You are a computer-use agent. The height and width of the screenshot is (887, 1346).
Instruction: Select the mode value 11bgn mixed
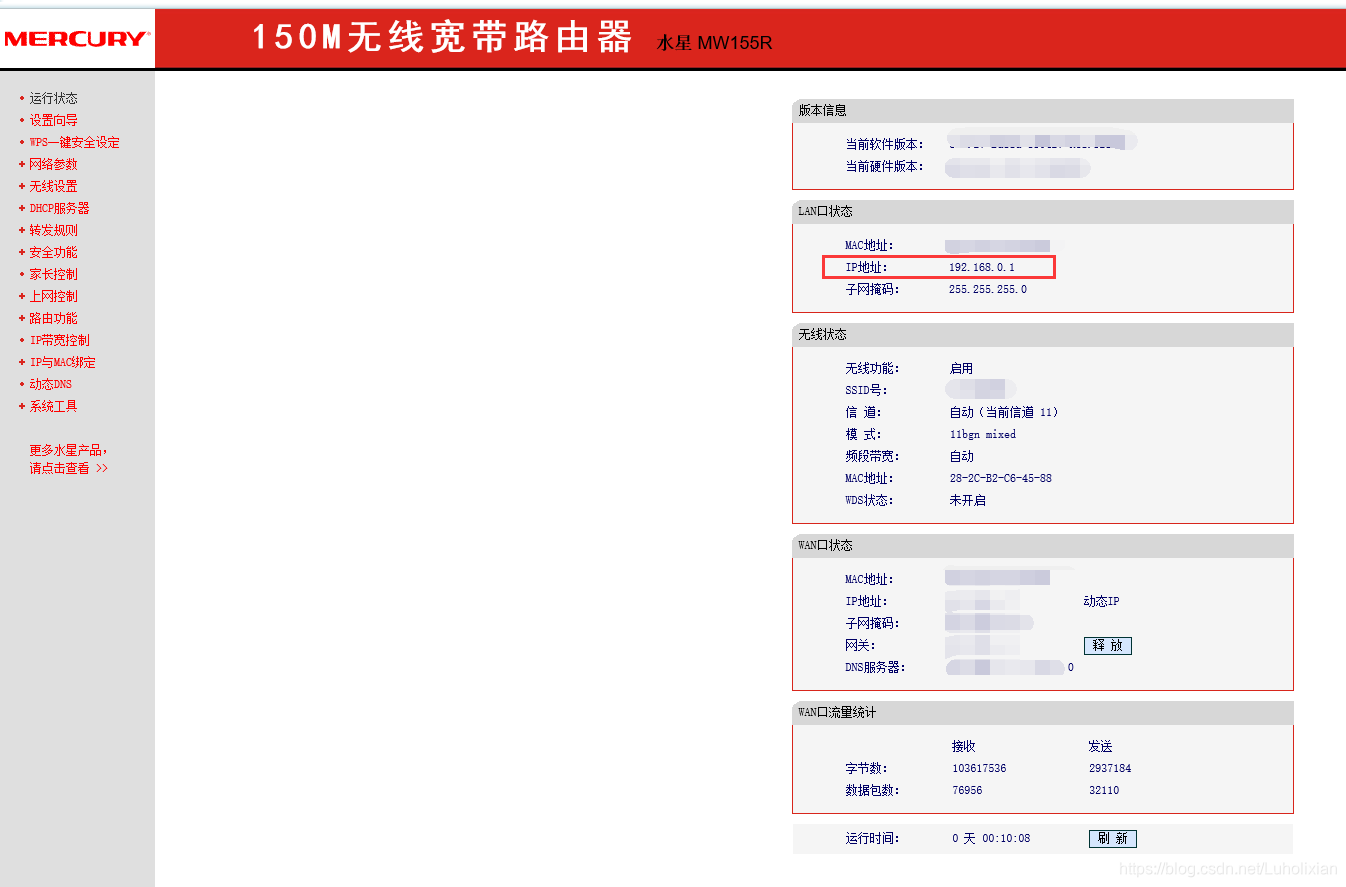tap(982, 434)
